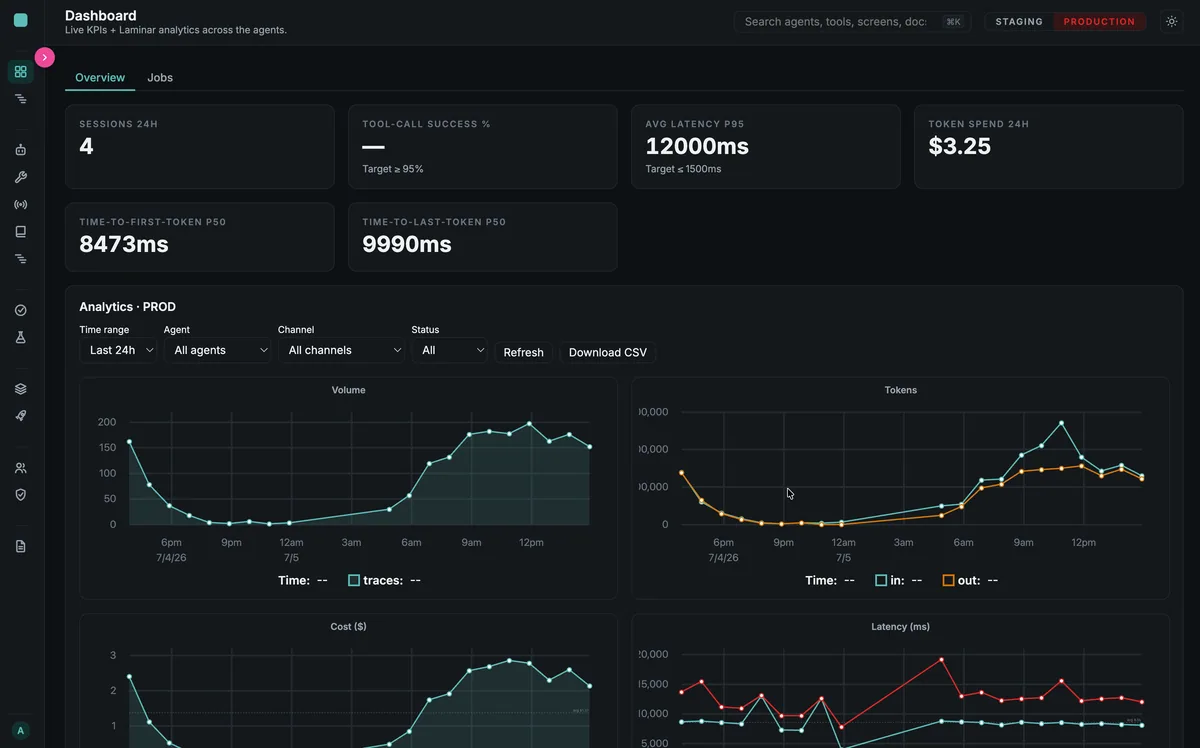Open the dashboard grid icon in sidebar
The width and height of the screenshot is (1200, 748).
(20, 72)
